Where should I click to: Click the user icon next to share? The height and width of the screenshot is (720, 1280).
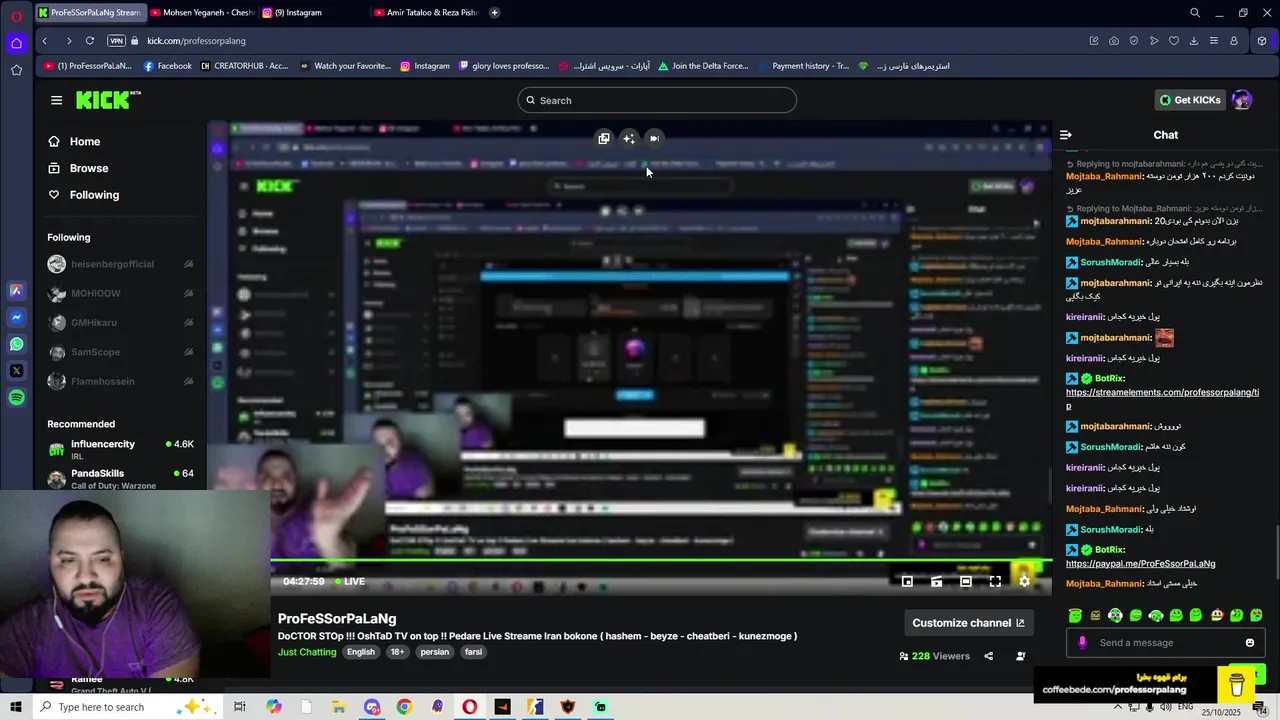point(1020,656)
